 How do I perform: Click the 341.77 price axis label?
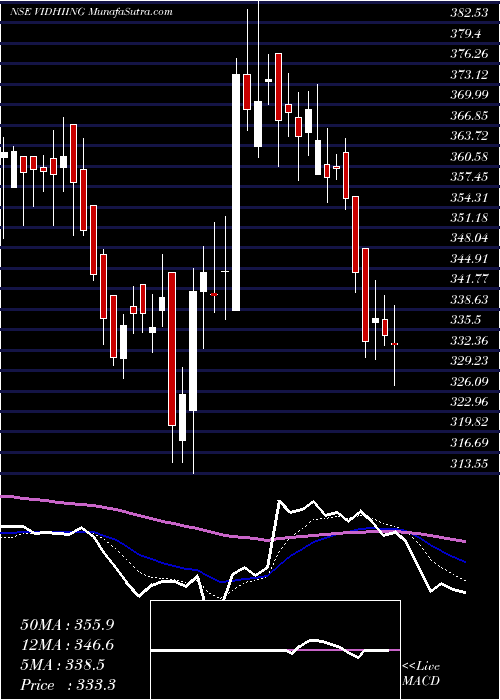coord(469,279)
